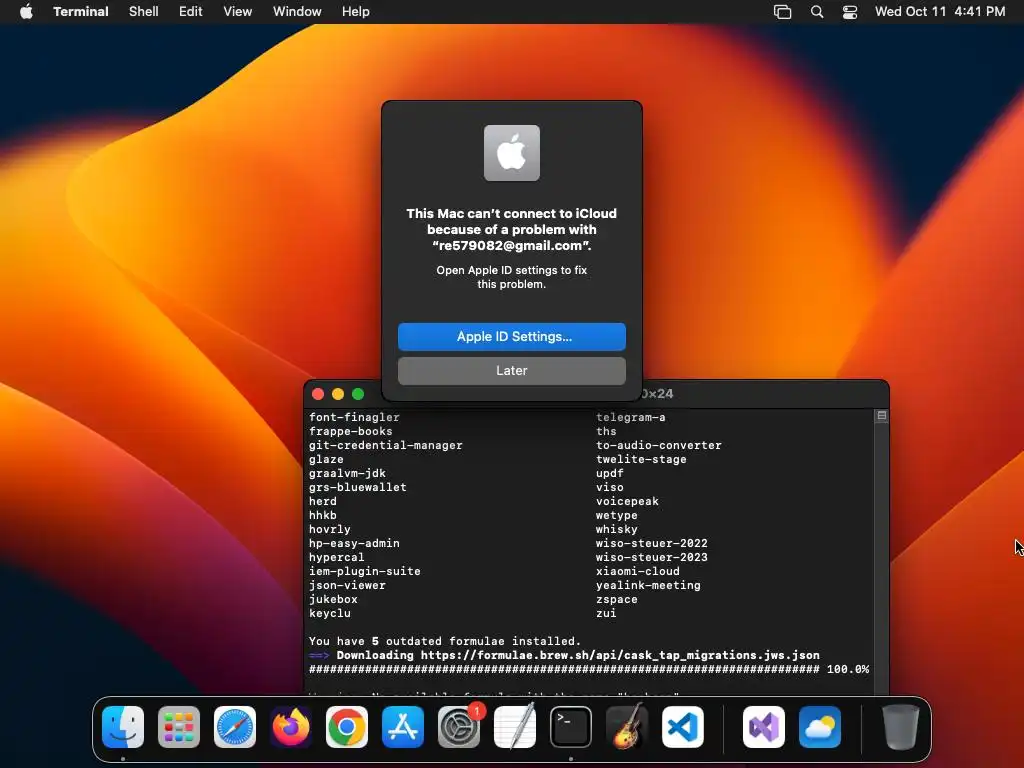Image resolution: width=1024 pixels, height=768 pixels.
Task: Open the Edit menu
Action: 191,12
